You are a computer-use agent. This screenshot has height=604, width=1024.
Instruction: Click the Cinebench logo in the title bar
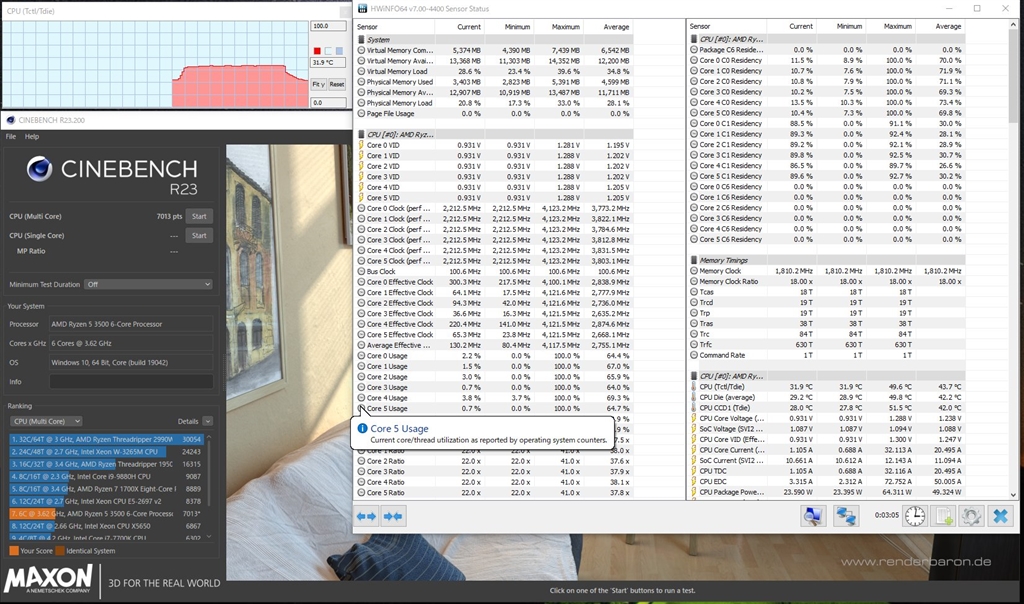click(10, 120)
